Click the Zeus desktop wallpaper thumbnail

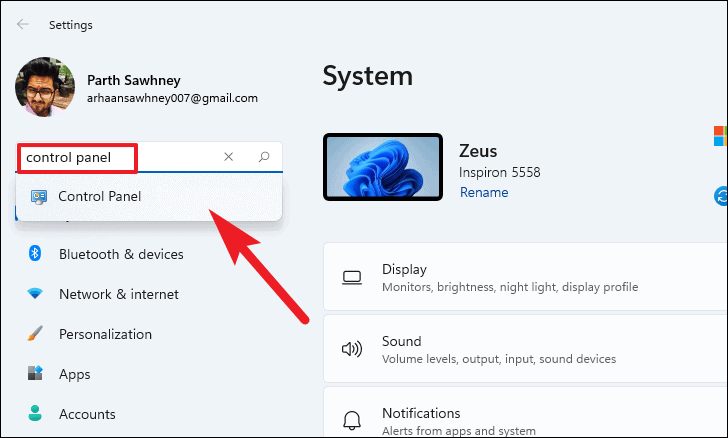point(383,167)
